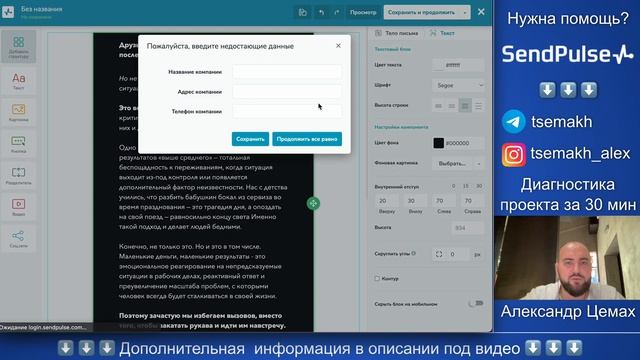Click the top padding field Вверху
Viewport: 640px width, 360px height.
point(386,201)
